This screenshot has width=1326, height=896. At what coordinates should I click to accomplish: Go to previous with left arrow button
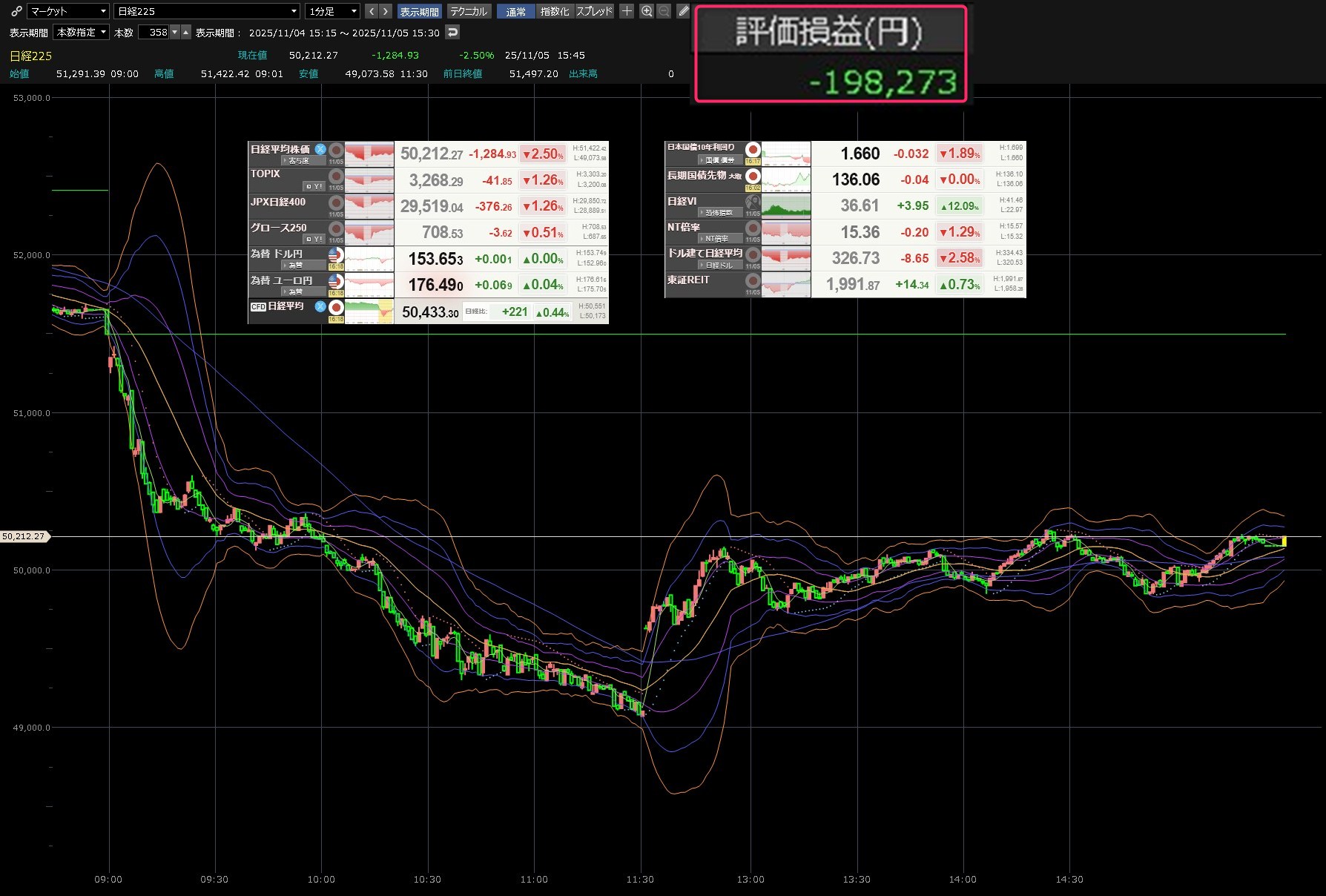click(x=372, y=11)
